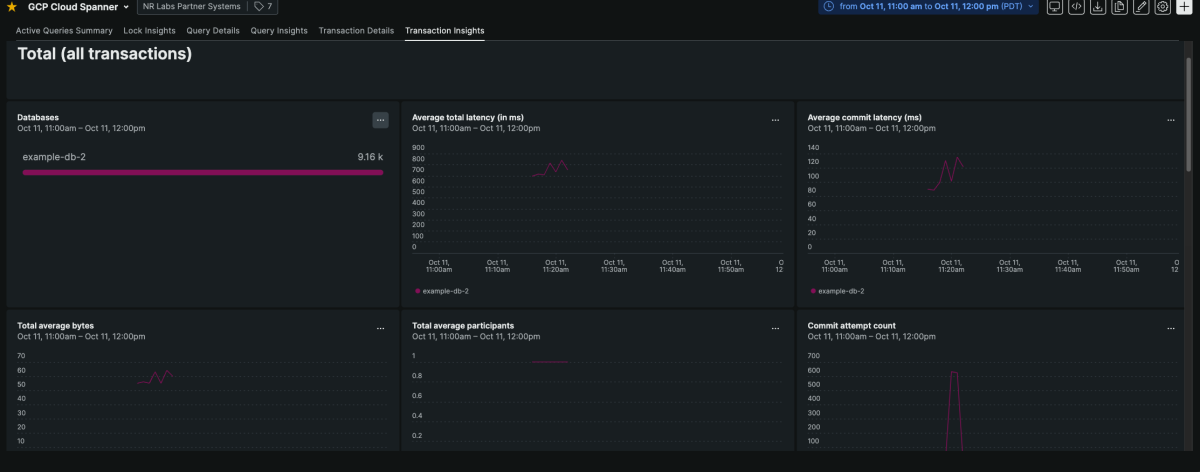Click NR Labs Partner Systems account button
Screen dimensions: 1200x472
pos(190,7)
